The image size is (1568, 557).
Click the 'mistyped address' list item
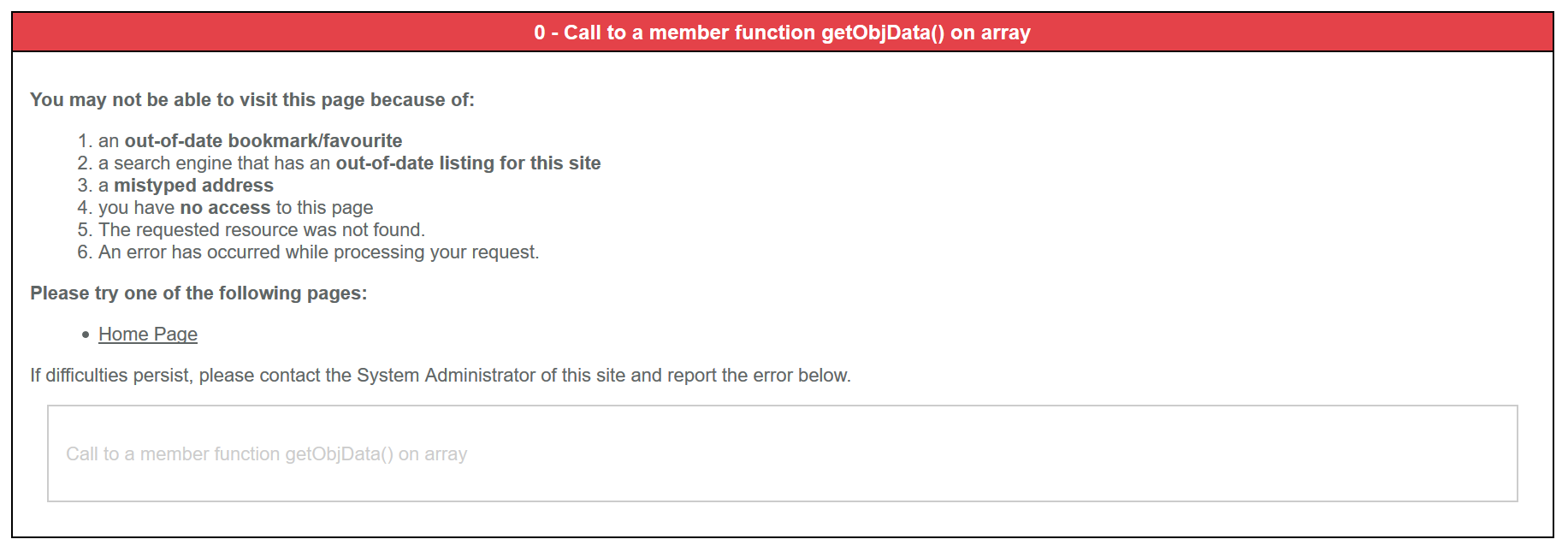tap(193, 186)
